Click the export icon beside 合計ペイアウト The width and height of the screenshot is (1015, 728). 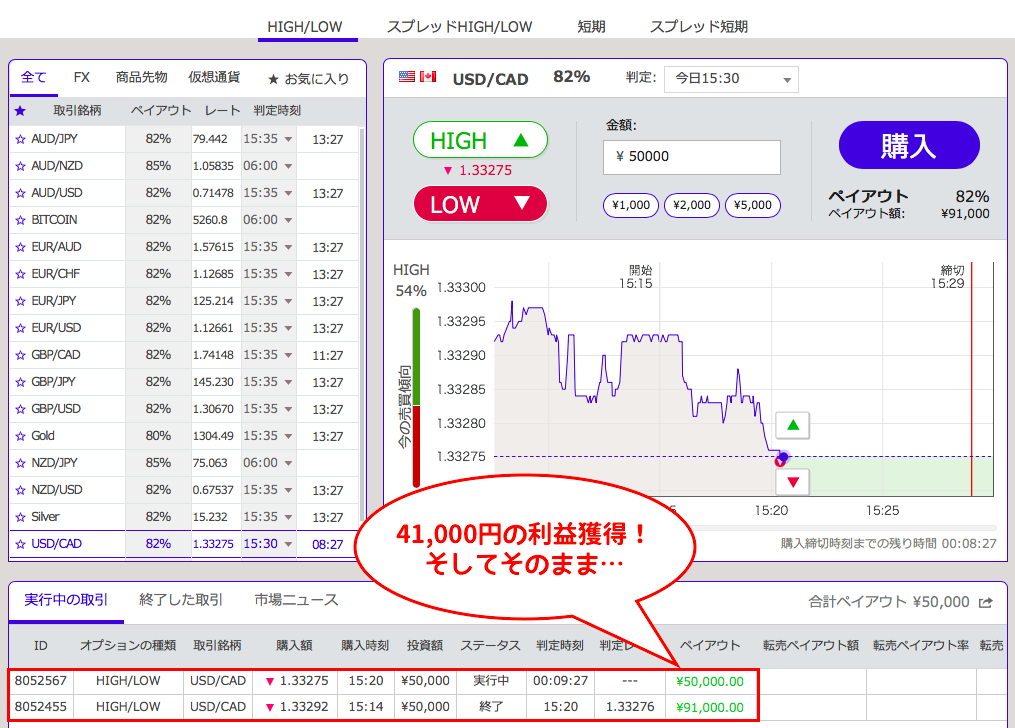point(986,602)
